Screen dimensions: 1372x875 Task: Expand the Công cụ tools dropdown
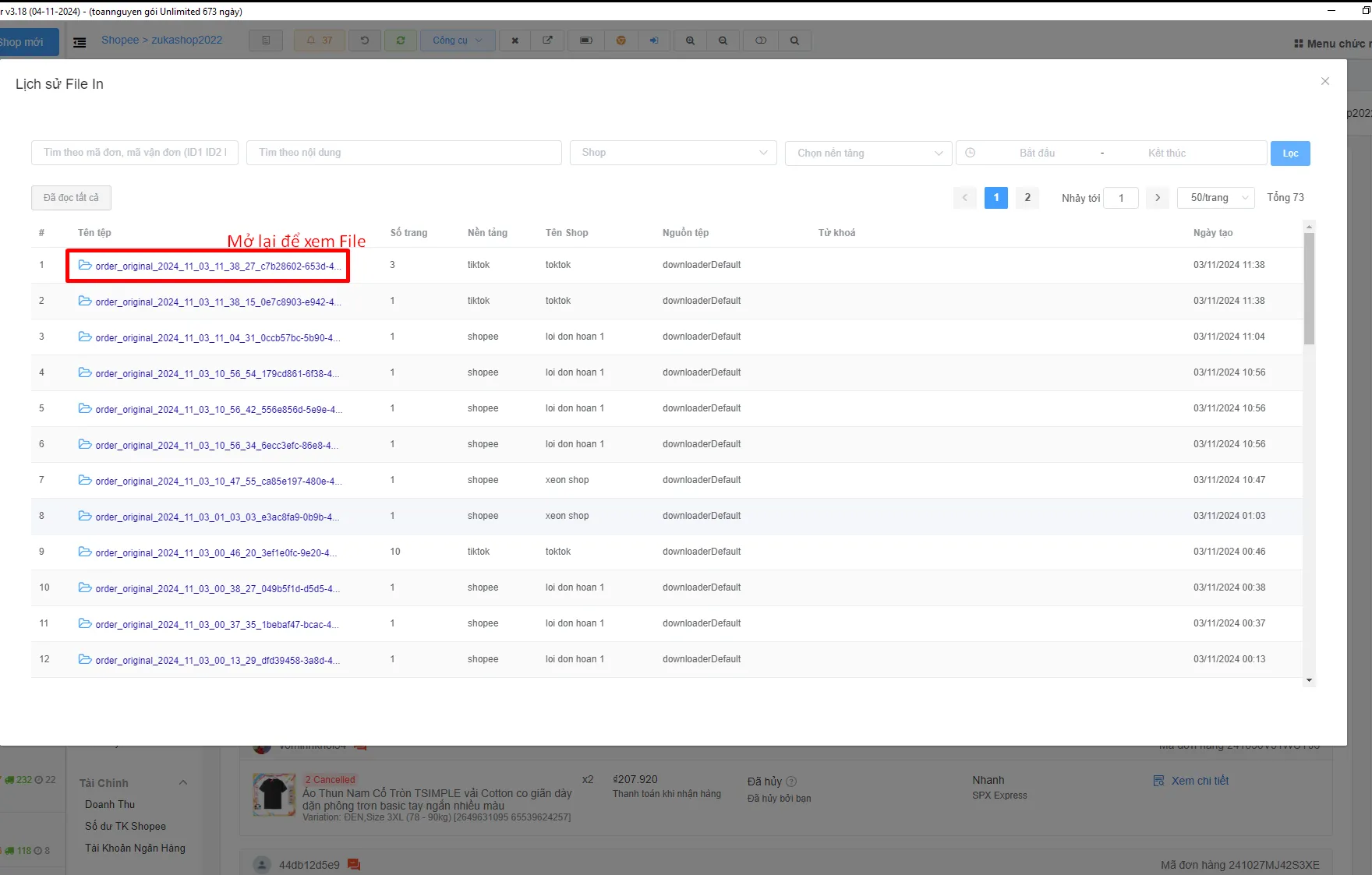(458, 41)
